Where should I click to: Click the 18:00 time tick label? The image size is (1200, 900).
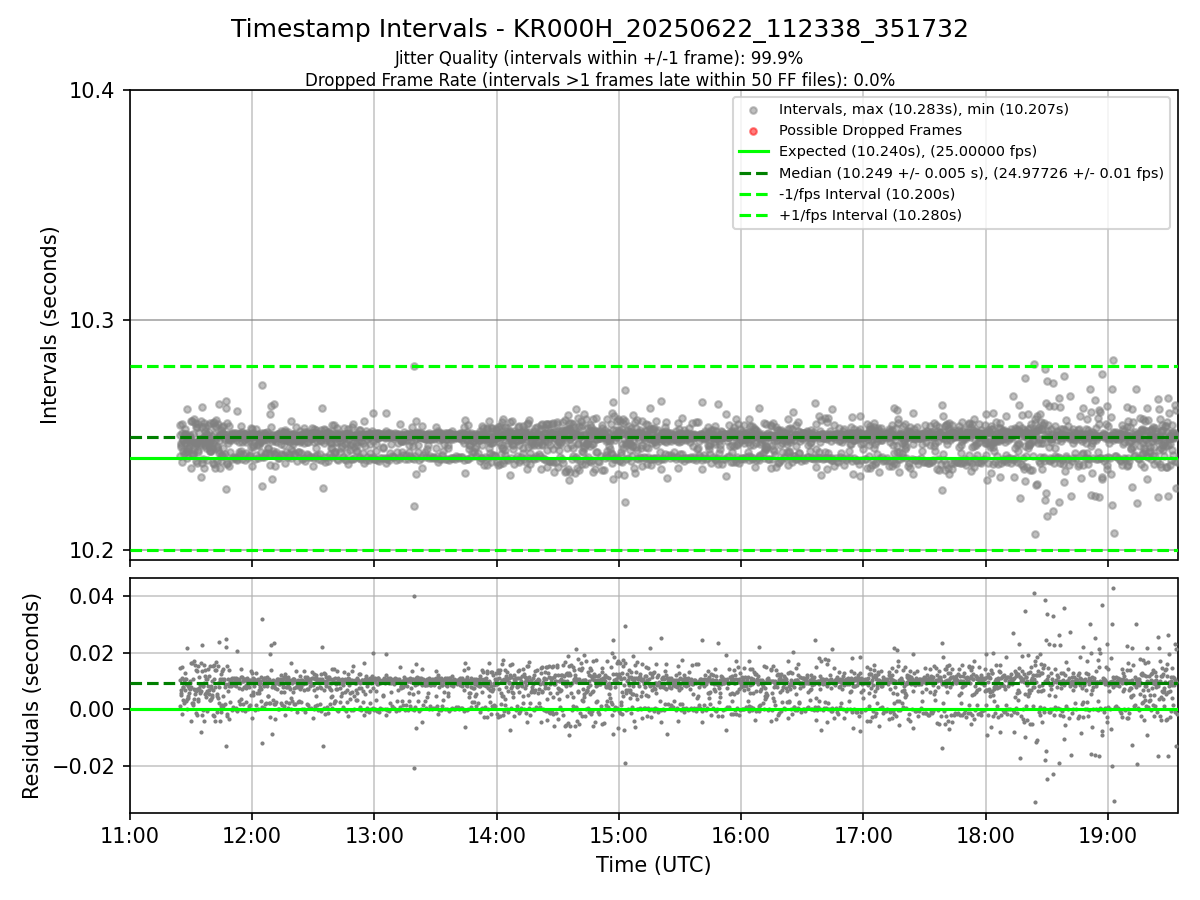point(985,834)
